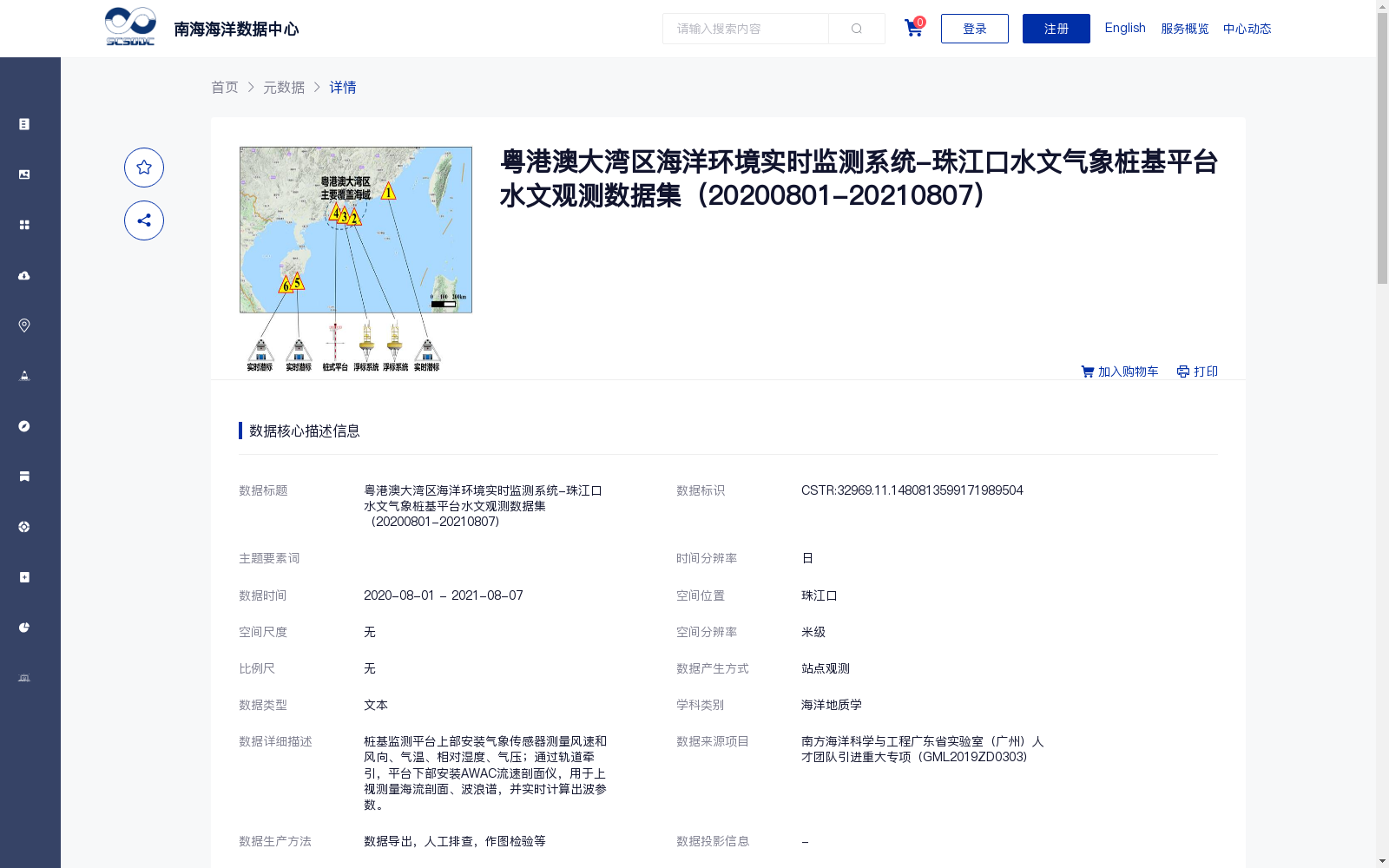Click the 数据投影信息 field label

(713, 841)
